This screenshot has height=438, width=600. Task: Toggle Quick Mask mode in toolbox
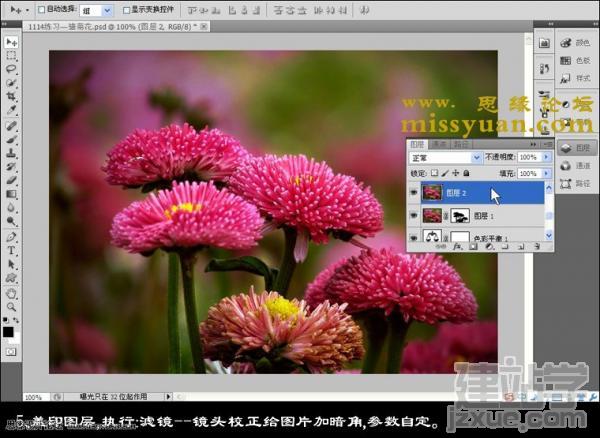[11, 352]
